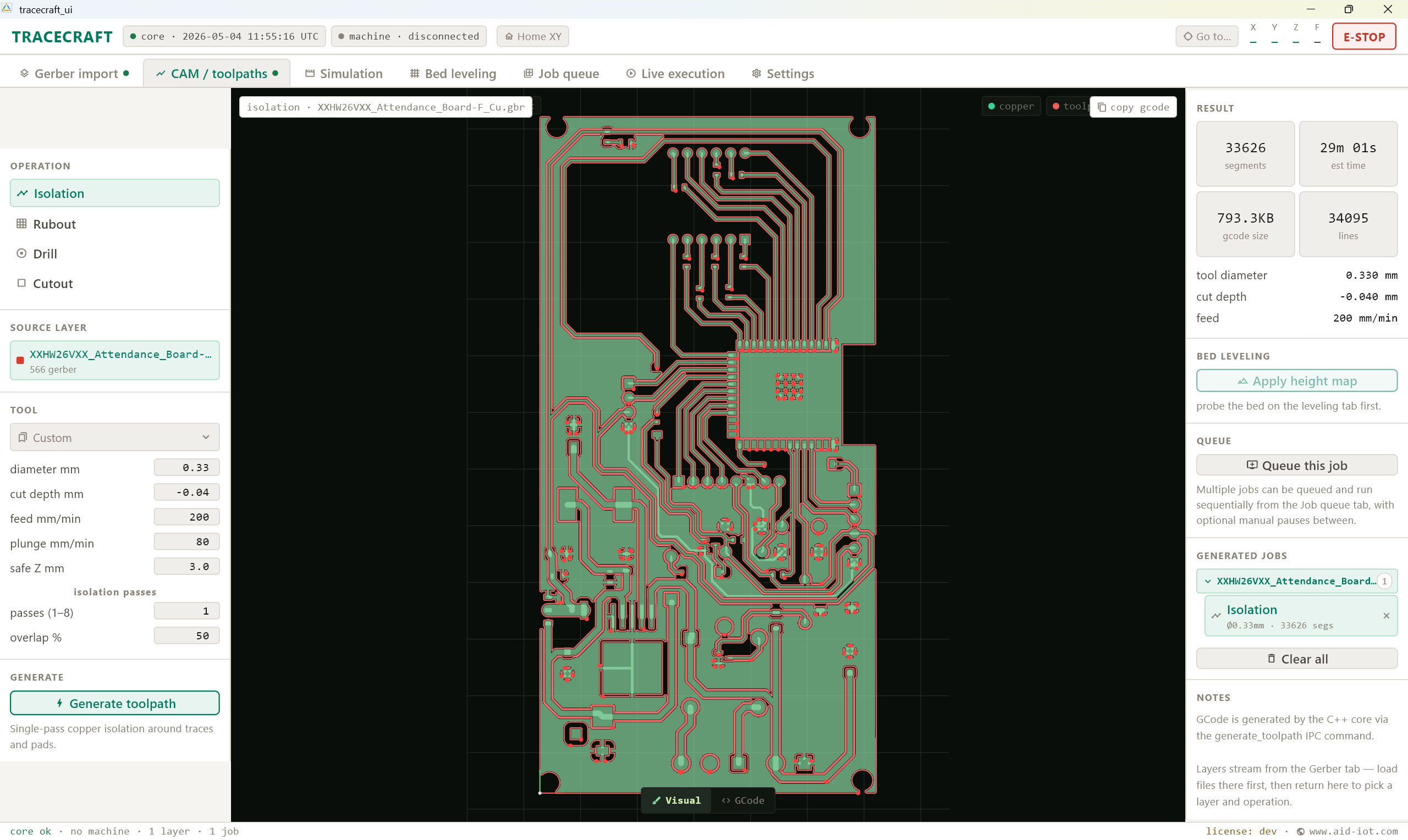
Task: Edit the plunge mm/min field
Action: [x=186, y=541]
